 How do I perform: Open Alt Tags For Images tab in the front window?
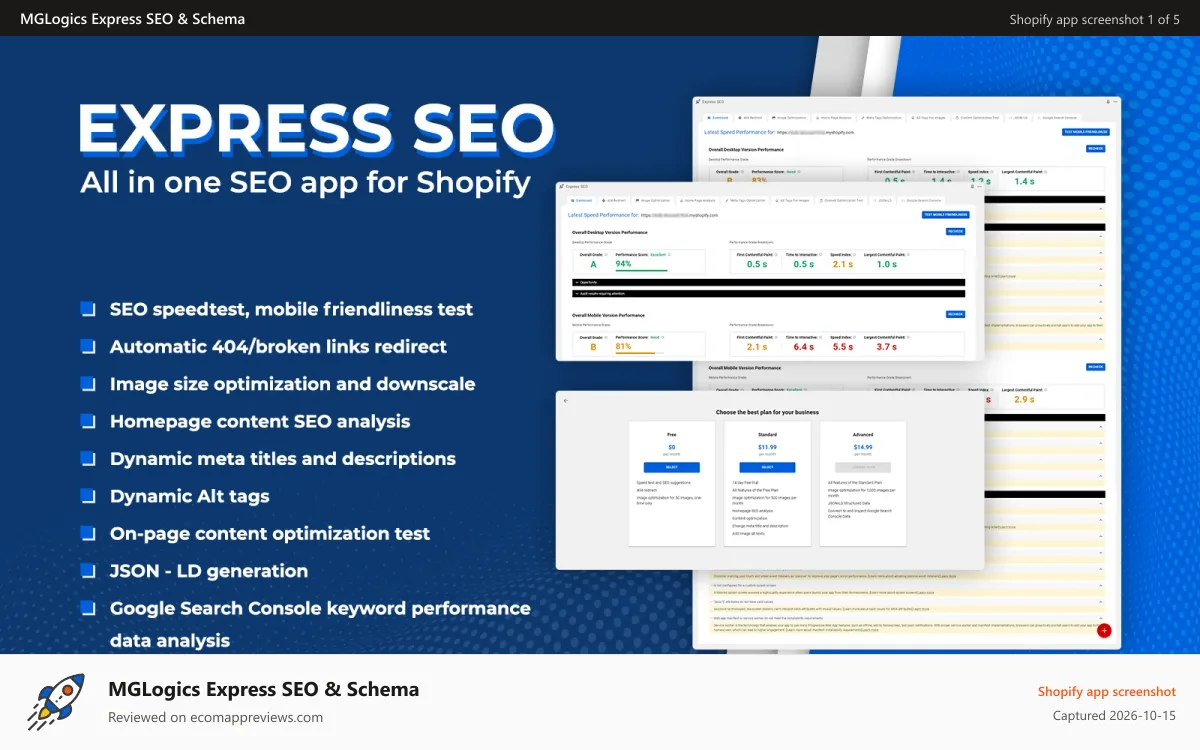pos(792,201)
